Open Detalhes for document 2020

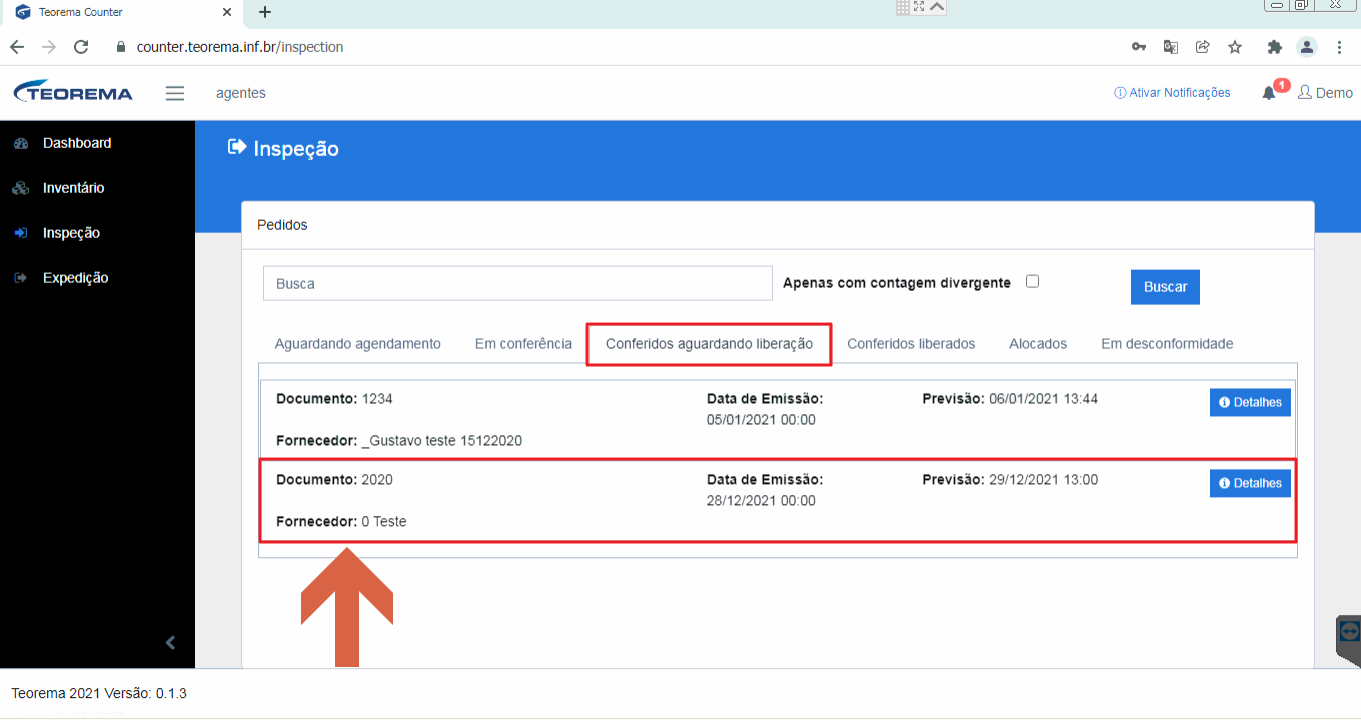tap(1250, 483)
